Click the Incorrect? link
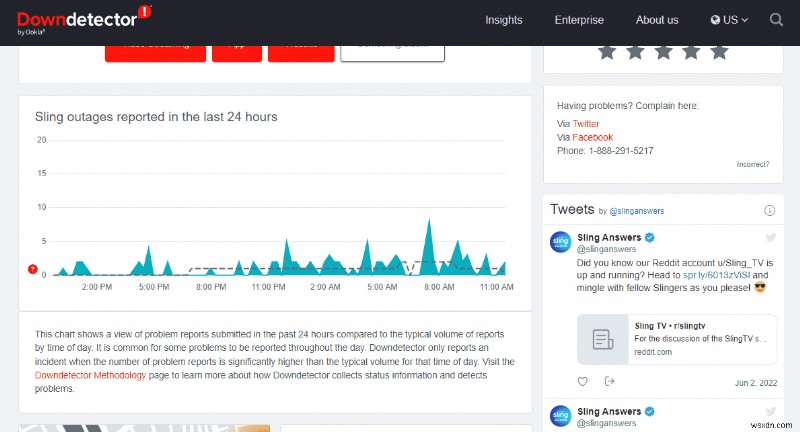Viewport: 800px width, 432px height. point(753,164)
